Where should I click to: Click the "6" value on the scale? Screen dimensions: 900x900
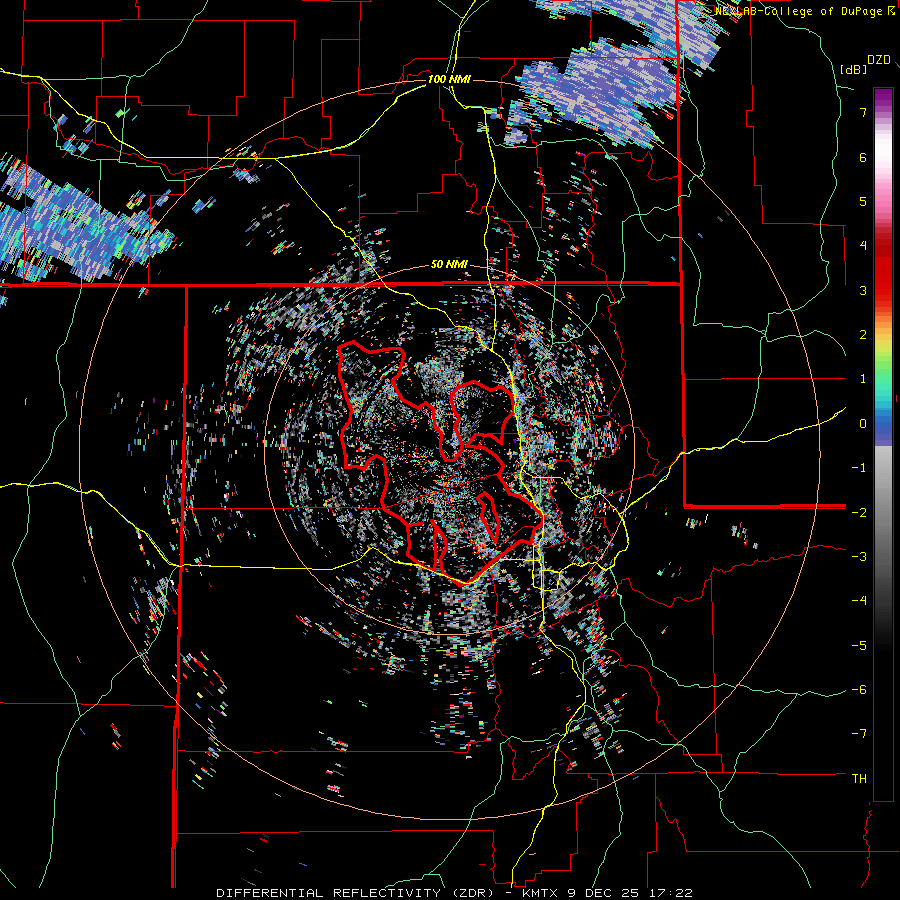pos(863,157)
